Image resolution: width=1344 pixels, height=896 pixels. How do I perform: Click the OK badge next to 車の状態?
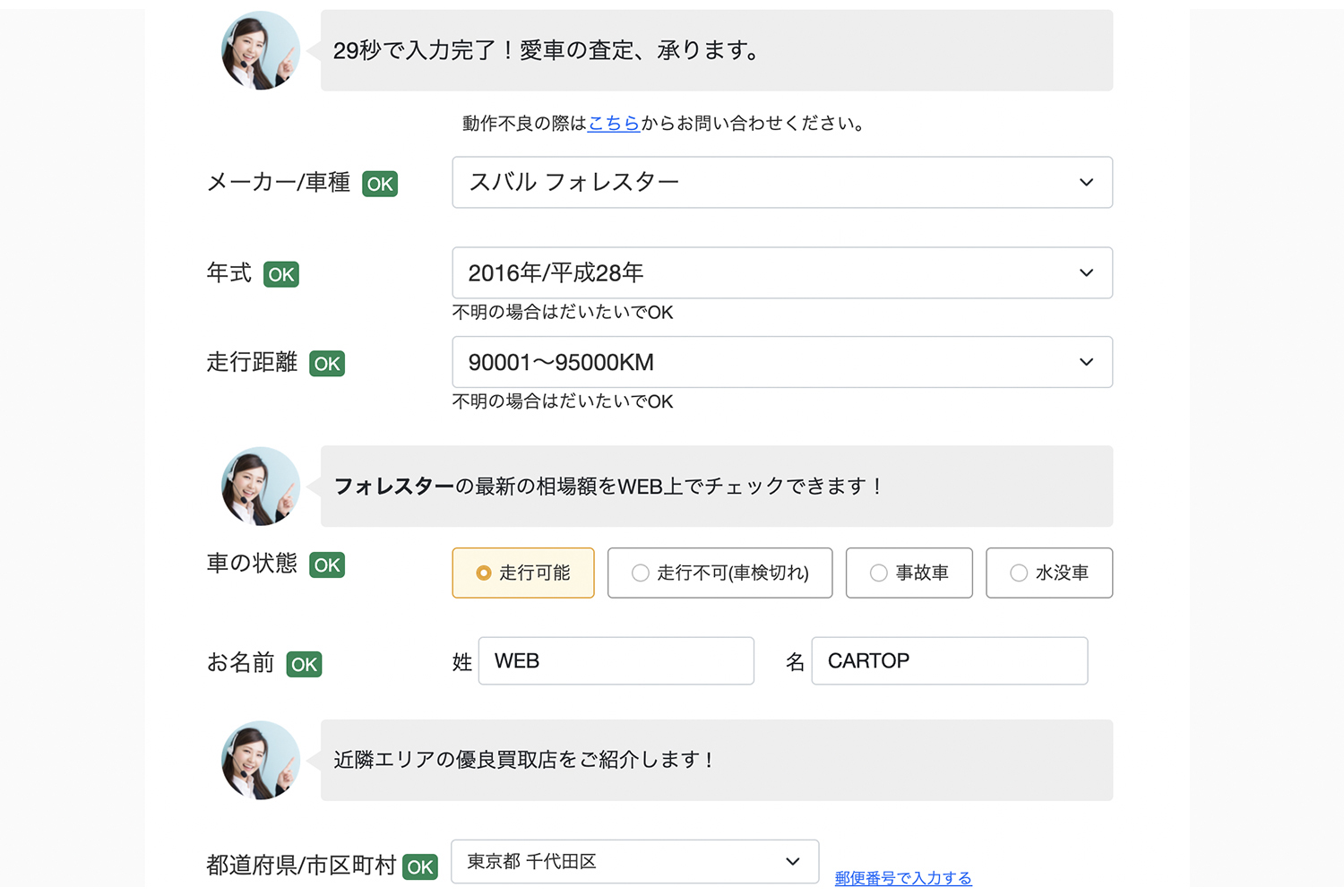[327, 565]
